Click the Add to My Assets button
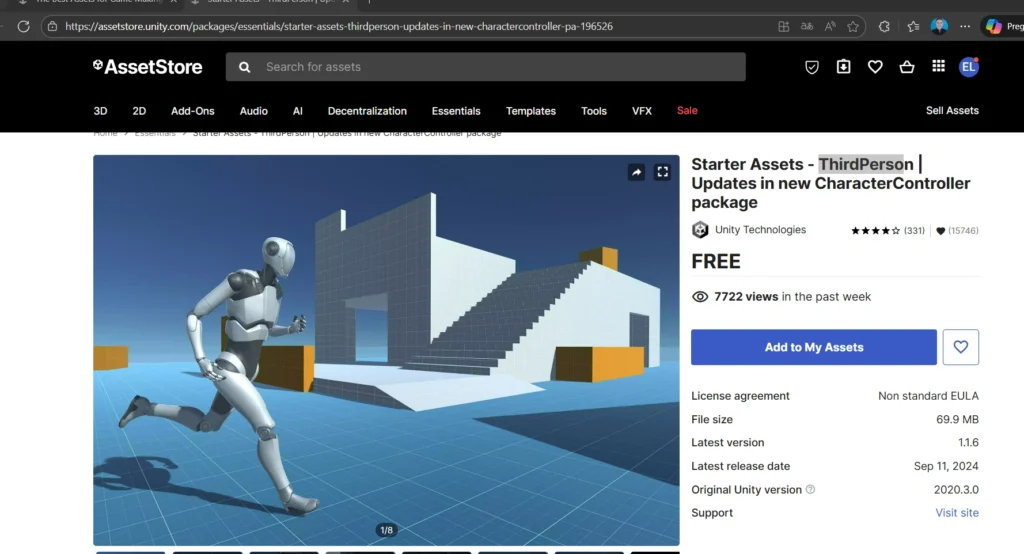The height and width of the screenshot is (554, 1024). (813, 347)
